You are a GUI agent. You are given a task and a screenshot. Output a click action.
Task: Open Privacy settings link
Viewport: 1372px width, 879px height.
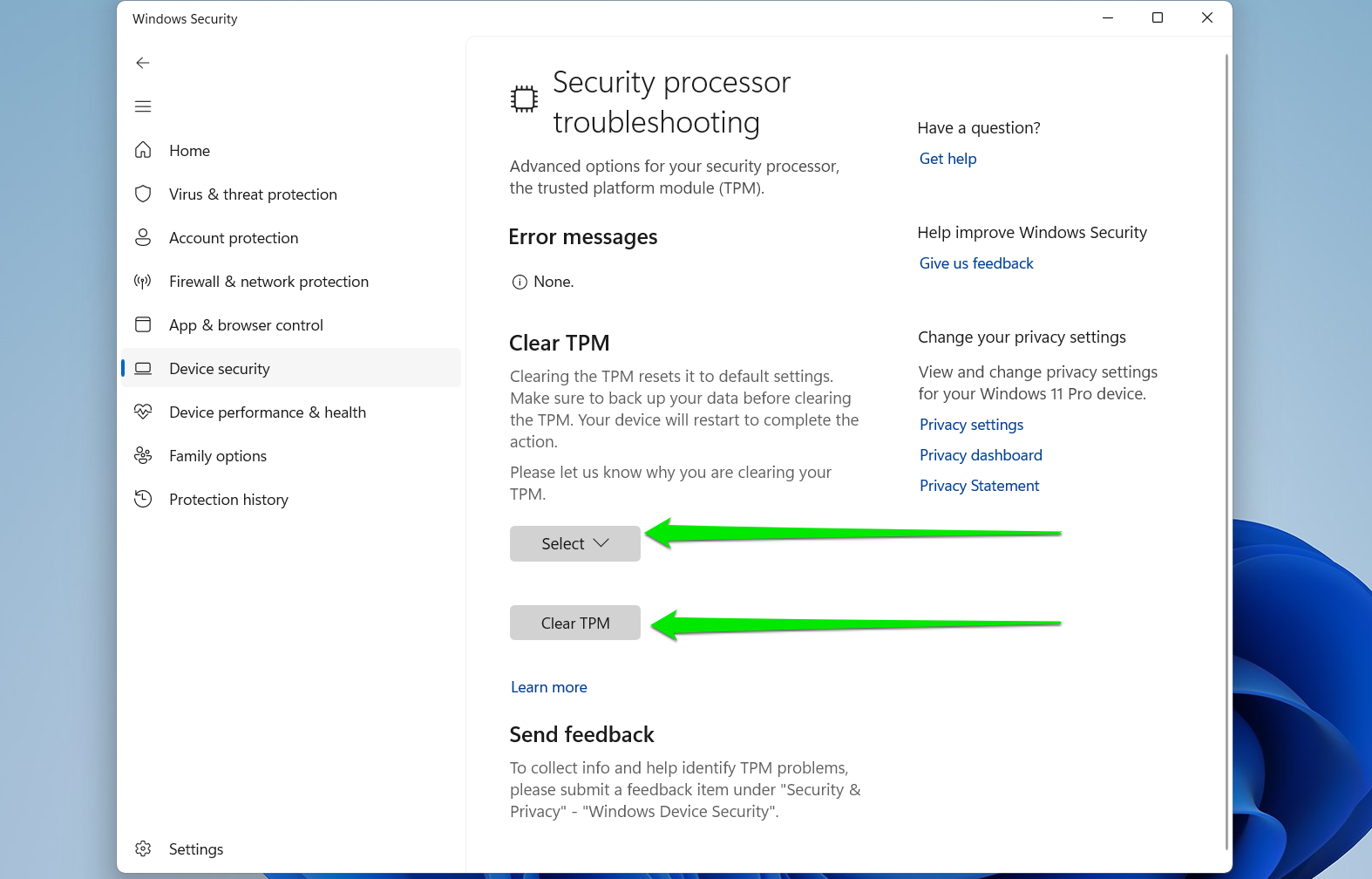(971, 425)
